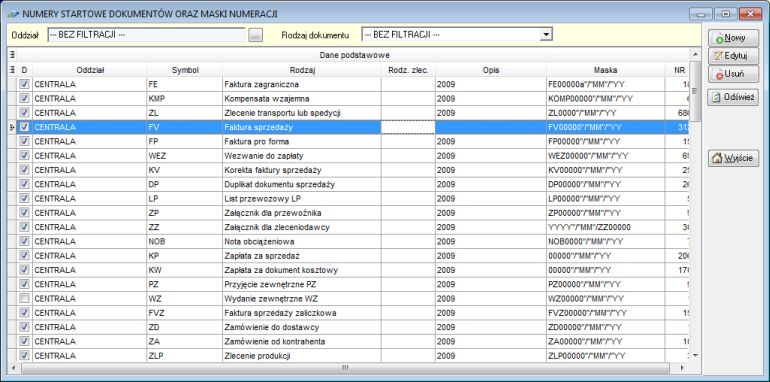The height and width of the screenshot is (382, 770).
Task: Select 'Korekta faktury sprzedaży' cell
Action: point(302,170)
